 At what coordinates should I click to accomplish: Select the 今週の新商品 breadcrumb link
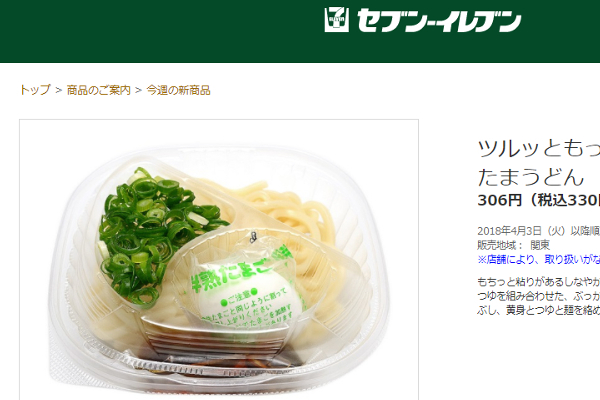tap(178, 90)
